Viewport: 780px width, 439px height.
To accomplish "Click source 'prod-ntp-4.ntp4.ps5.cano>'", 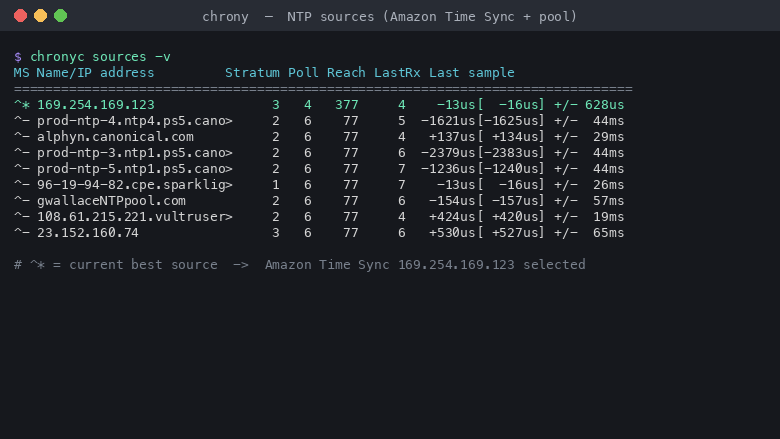I will (x=135, y=121).
